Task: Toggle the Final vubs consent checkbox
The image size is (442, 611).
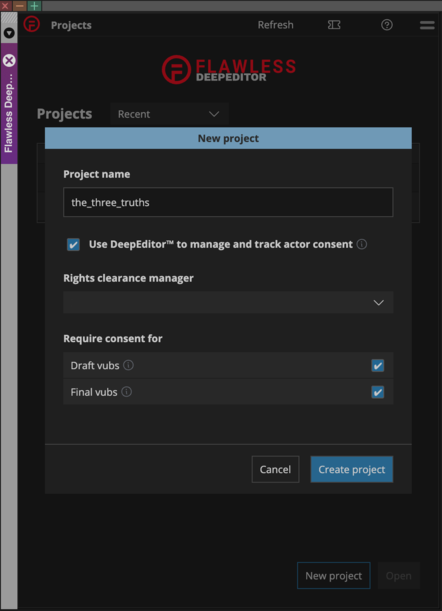Action: click(377, 392)
